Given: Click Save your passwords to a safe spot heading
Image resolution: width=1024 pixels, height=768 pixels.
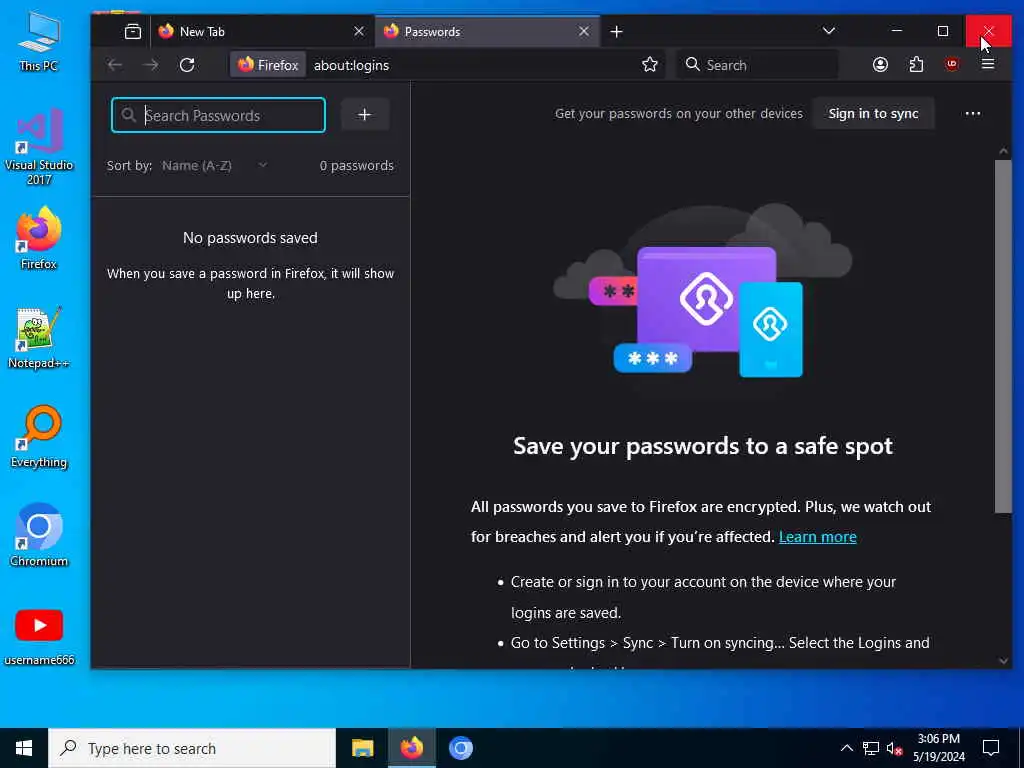Looking at the screenshot, I should pyautogui.click(x=703, y=446).
